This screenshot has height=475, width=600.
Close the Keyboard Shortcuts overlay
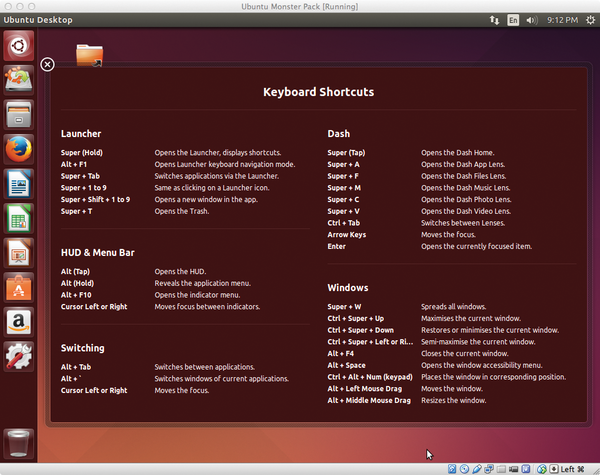coord(47,64)
